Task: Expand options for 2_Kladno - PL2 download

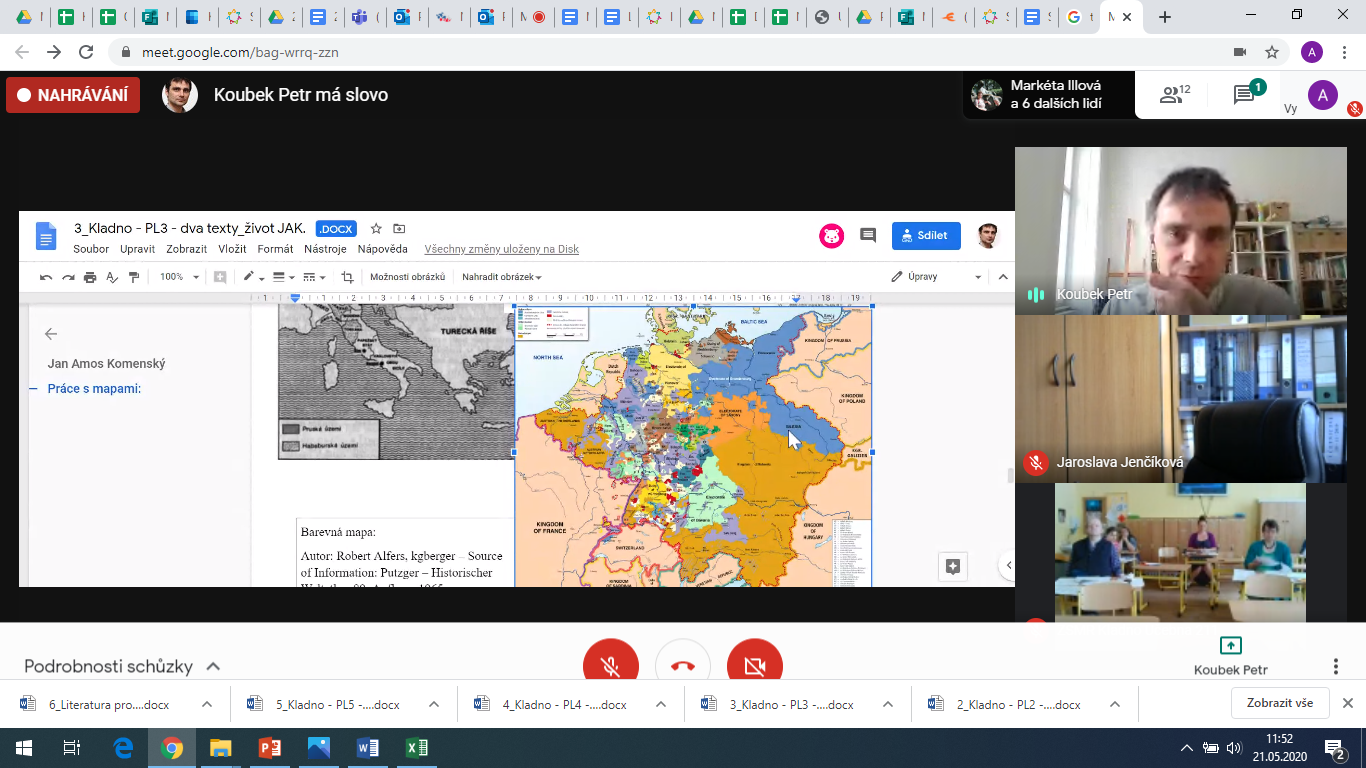Action: pyautogui.click(x=1115, y=704)
